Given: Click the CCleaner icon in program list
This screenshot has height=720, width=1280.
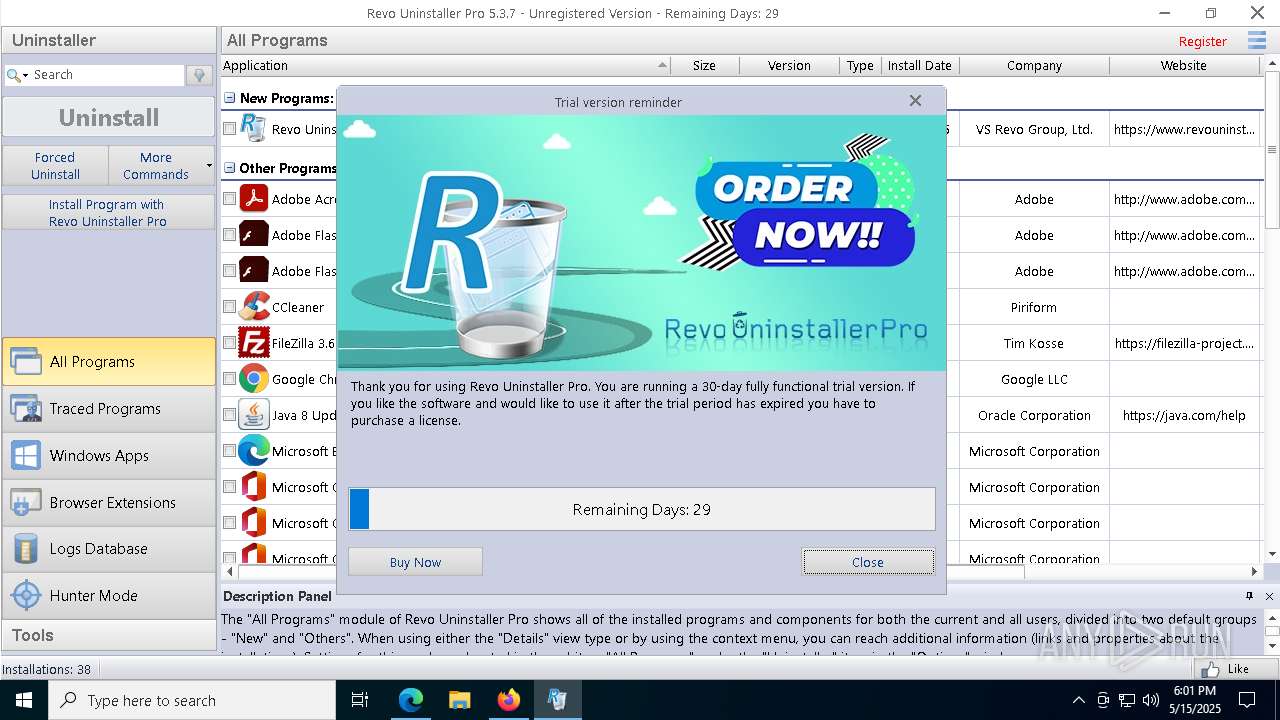Looking at the screenshot, I should [254, 307].
